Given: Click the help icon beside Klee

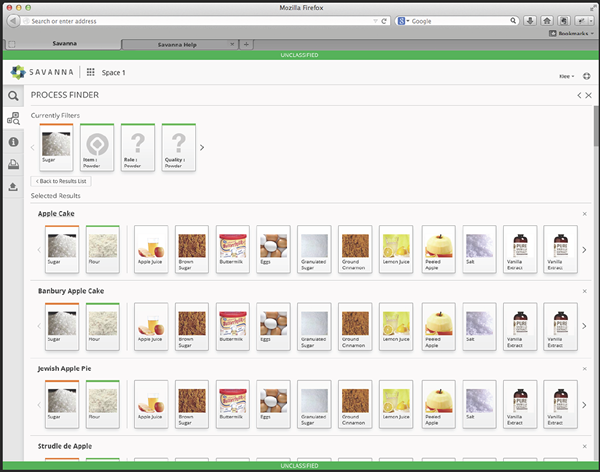Looking at the screenshot, I should click(x=586, y=76).
